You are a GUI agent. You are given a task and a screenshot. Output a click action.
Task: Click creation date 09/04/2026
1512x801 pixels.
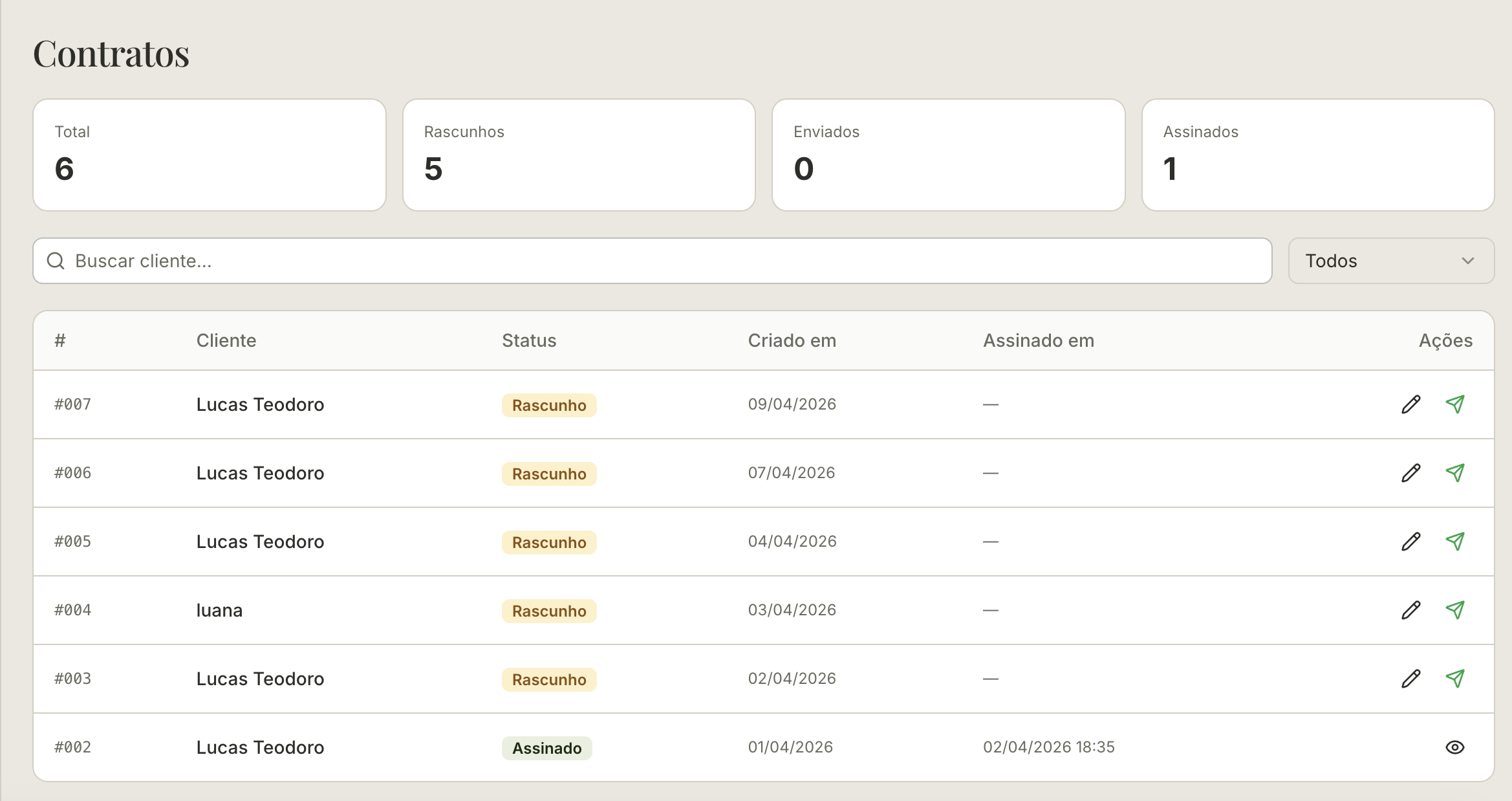(x=792, y=404)
